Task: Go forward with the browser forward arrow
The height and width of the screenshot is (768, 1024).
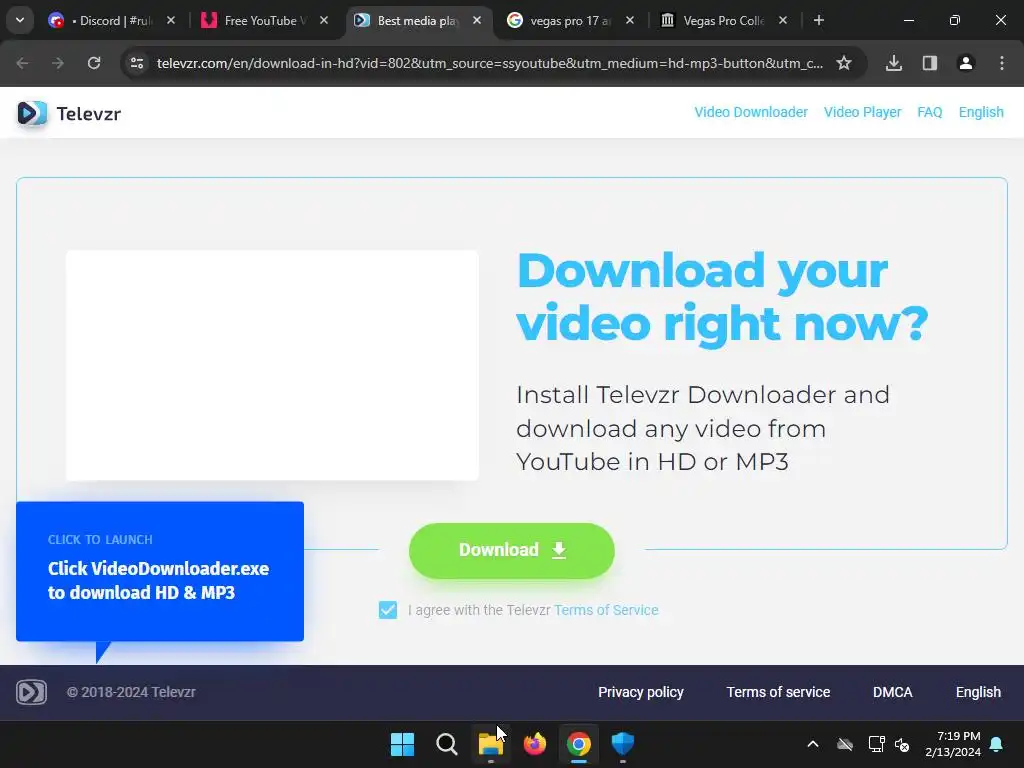Action: (x=58, y=63)
